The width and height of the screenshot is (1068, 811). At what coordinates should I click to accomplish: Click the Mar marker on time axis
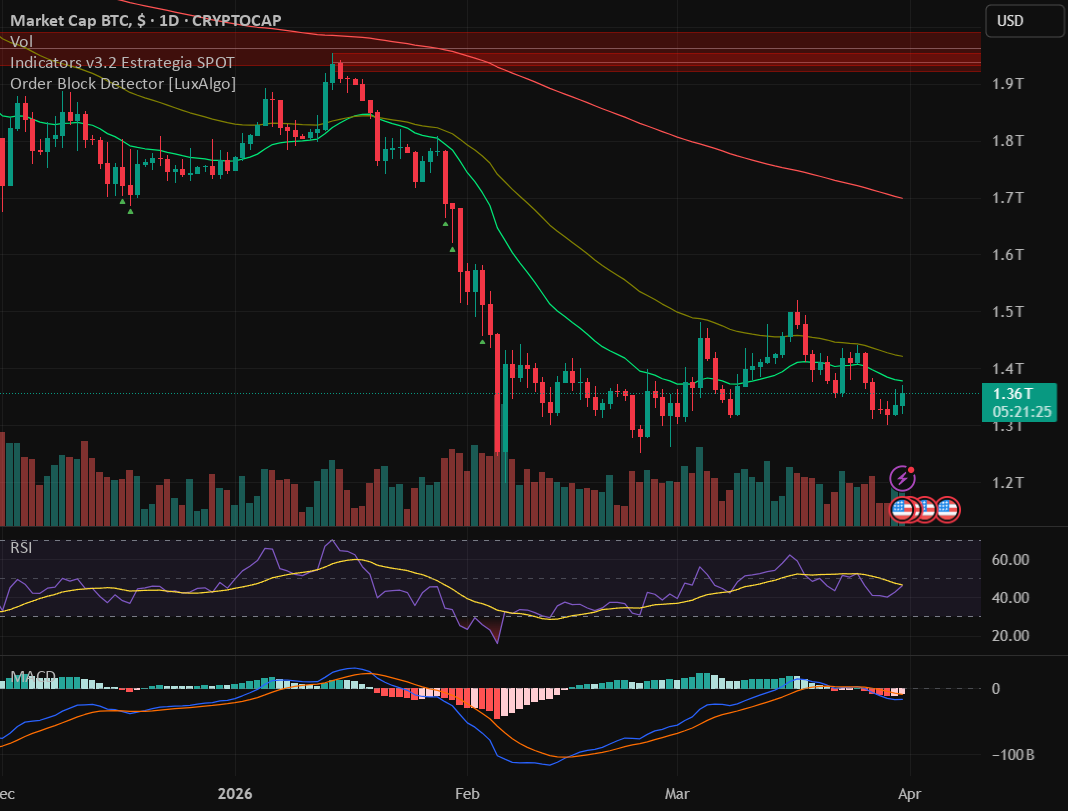[x=677, y=793]
